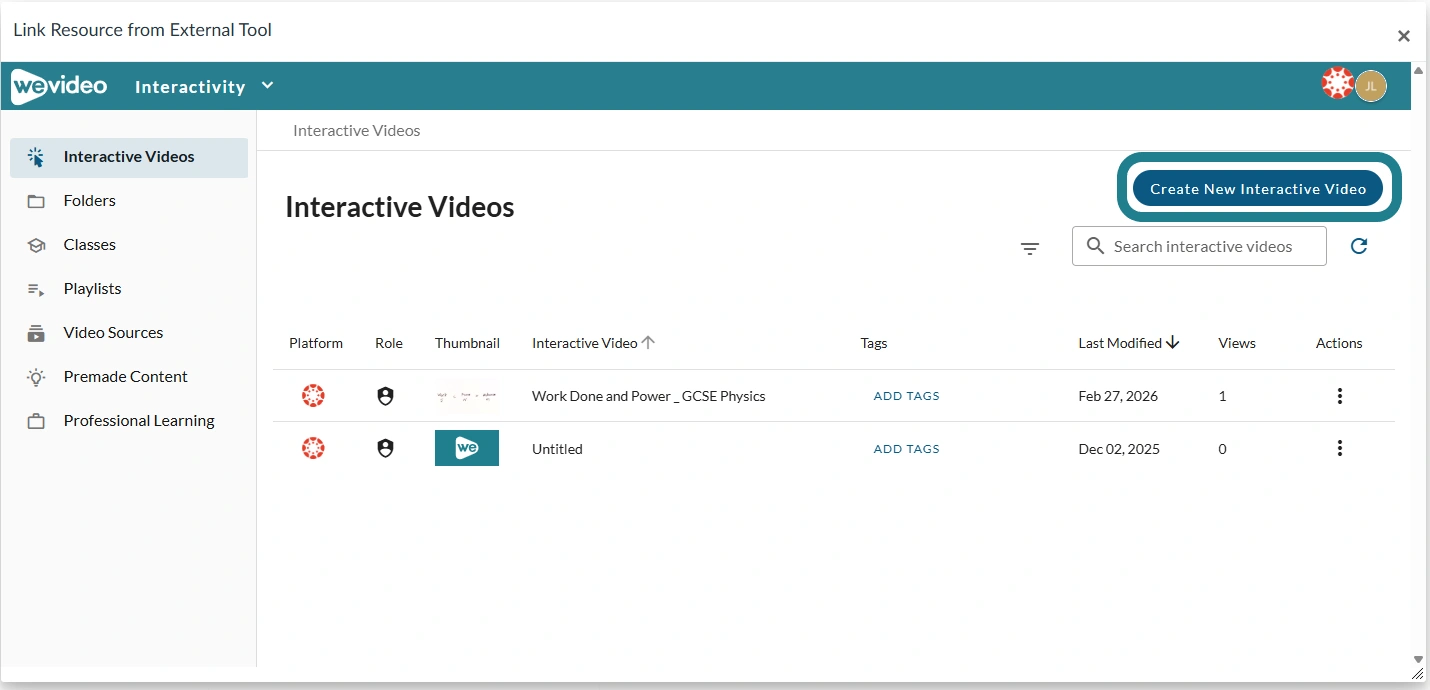Add tags to the Untitled video
This screenshot has width=1430, height=690.
906,449
